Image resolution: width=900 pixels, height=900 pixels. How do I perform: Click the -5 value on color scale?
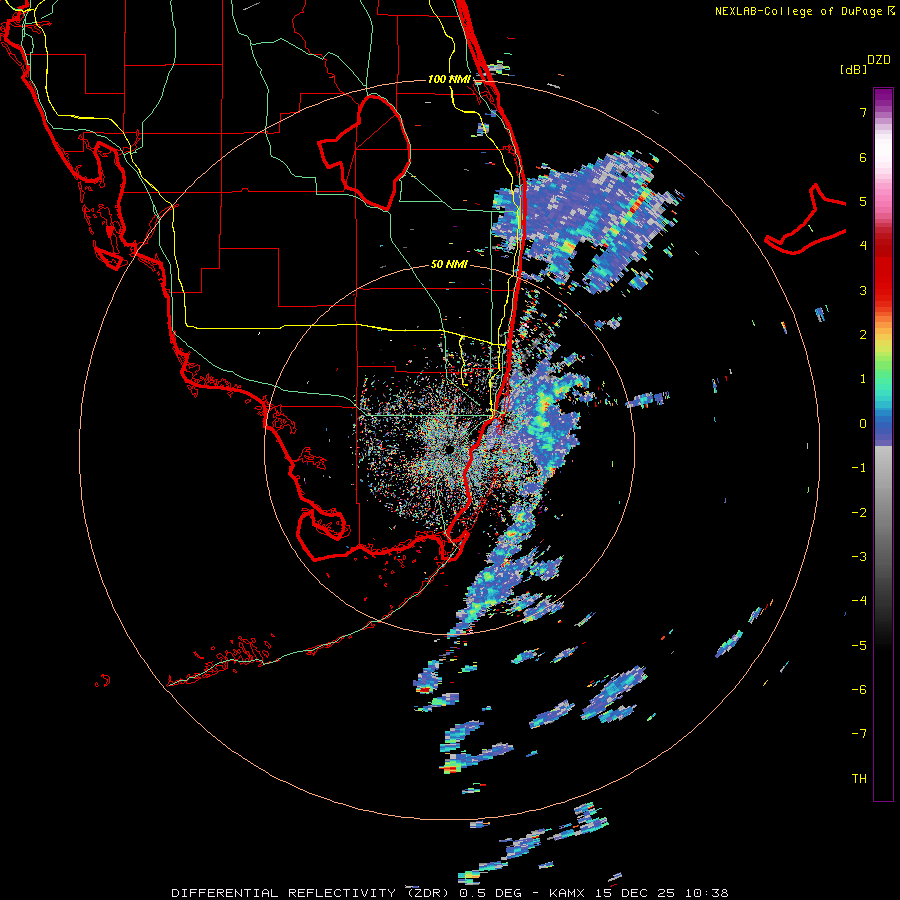[859, 646]
